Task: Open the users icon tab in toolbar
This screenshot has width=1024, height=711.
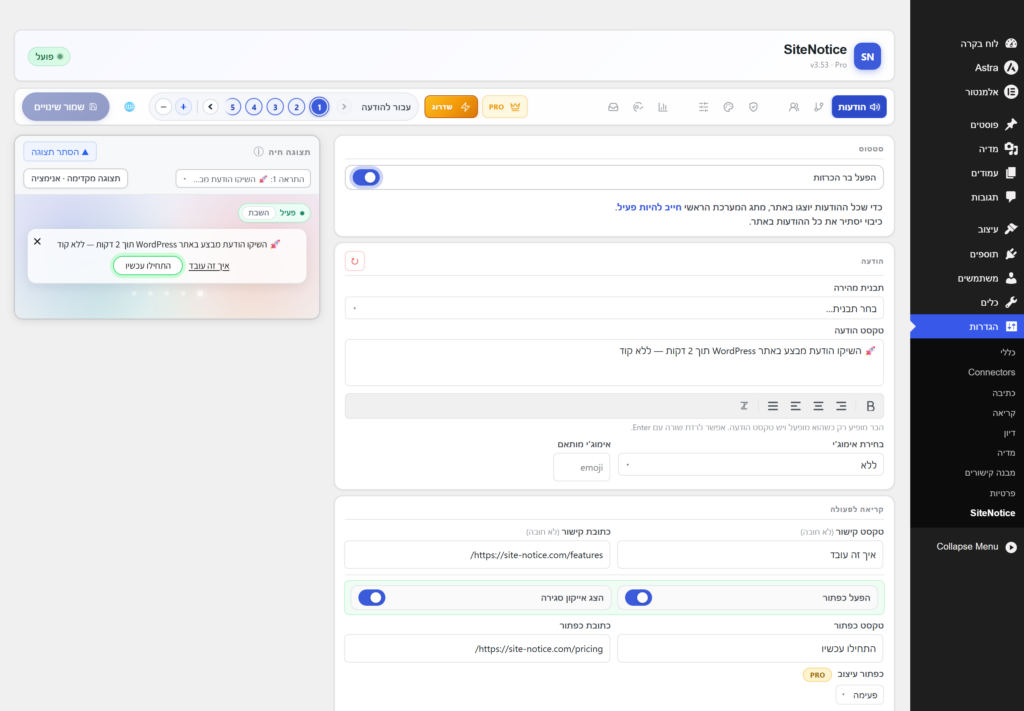Action: coord(793,107)
